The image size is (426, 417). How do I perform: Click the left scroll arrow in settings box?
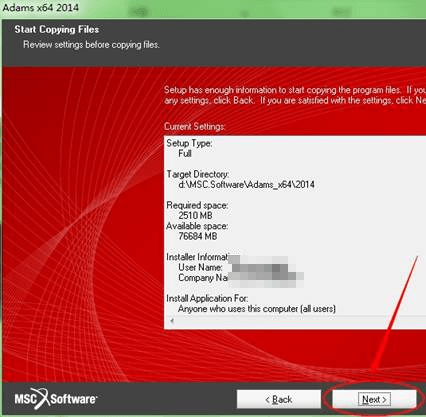pyautogui.click(x=172, y=321)
